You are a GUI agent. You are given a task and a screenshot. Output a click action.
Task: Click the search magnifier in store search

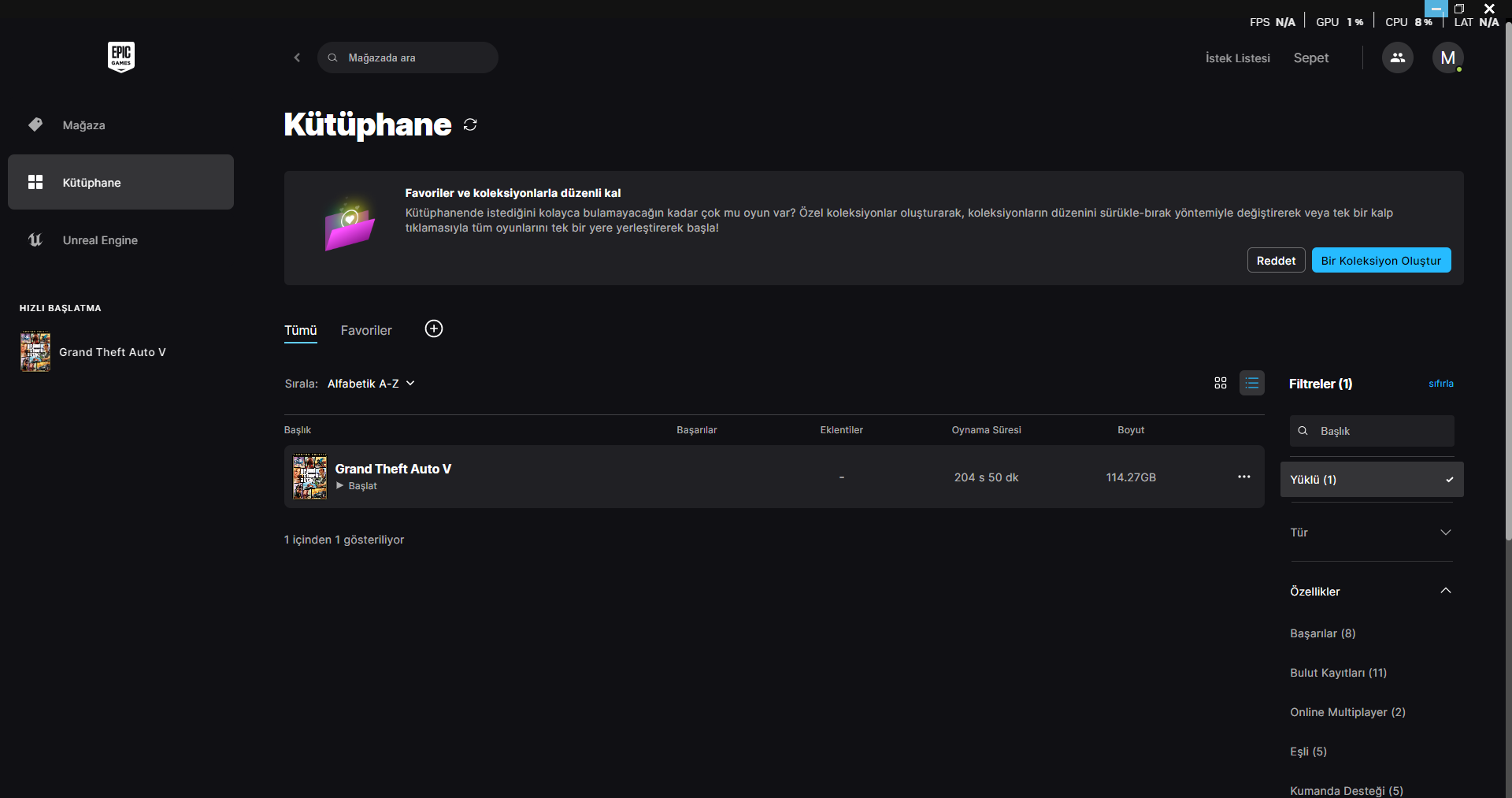pos(333,58)
